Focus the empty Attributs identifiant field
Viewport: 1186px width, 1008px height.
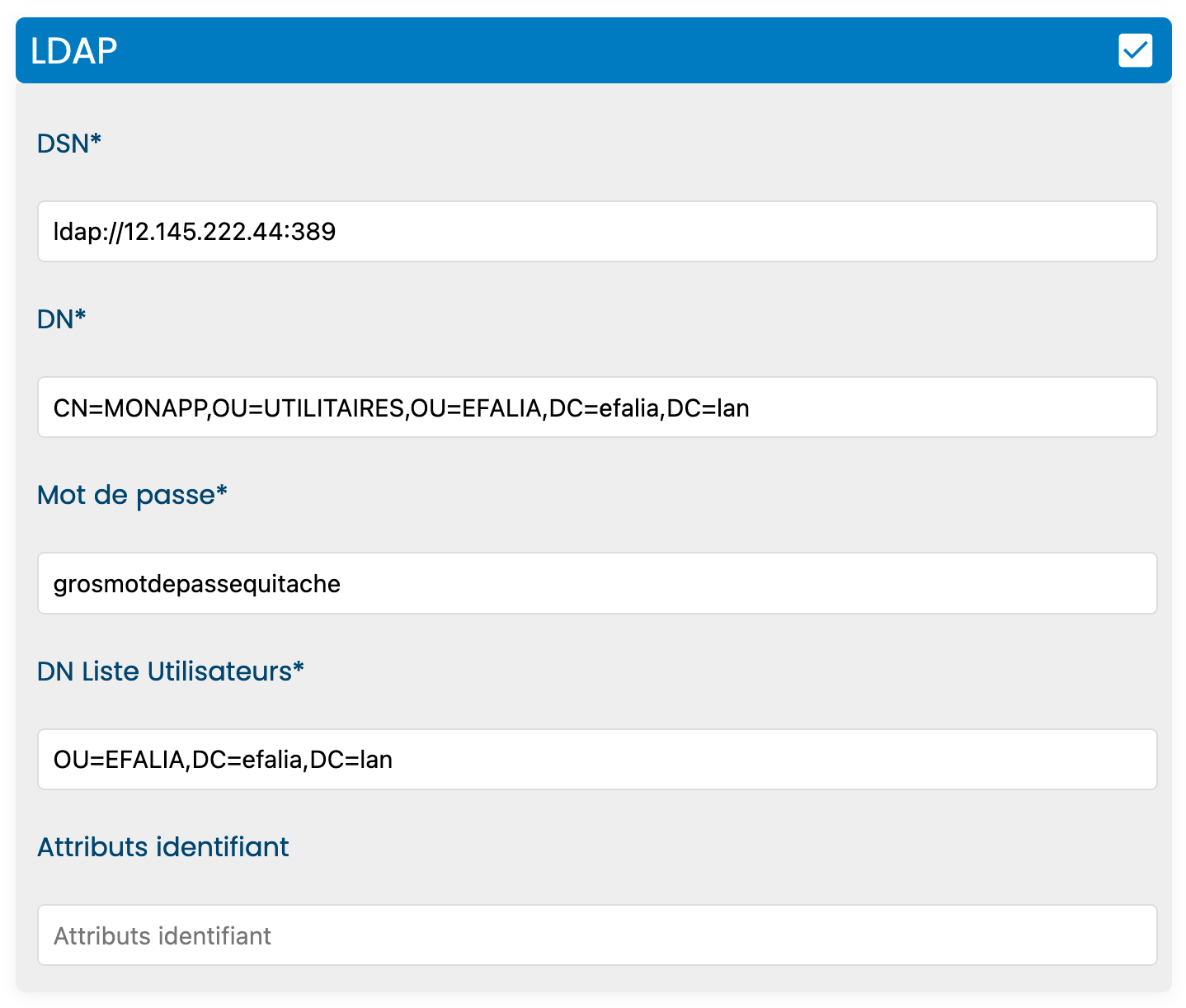tap(597, 935)
